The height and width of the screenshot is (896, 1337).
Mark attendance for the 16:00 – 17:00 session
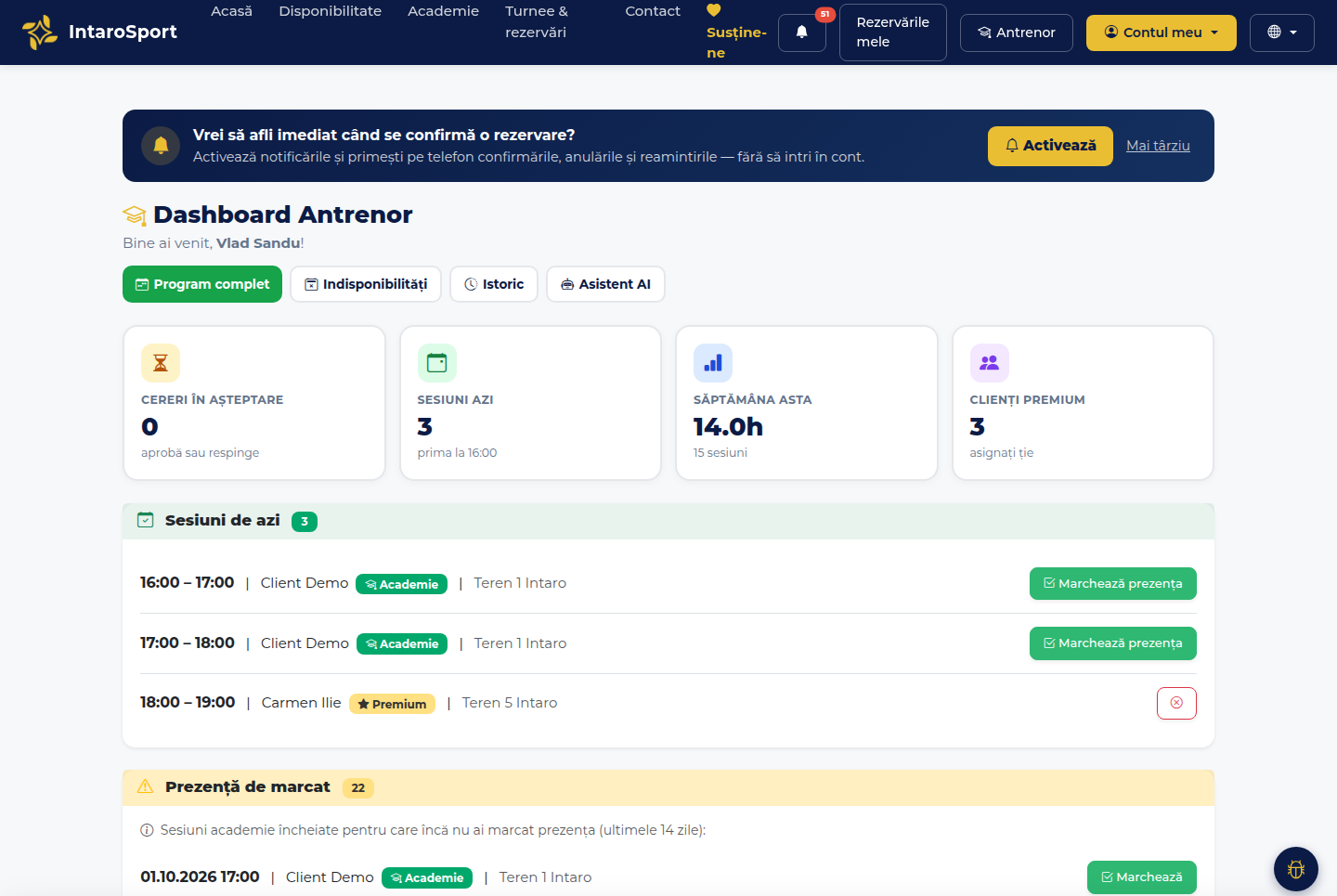coord(1113,584)
